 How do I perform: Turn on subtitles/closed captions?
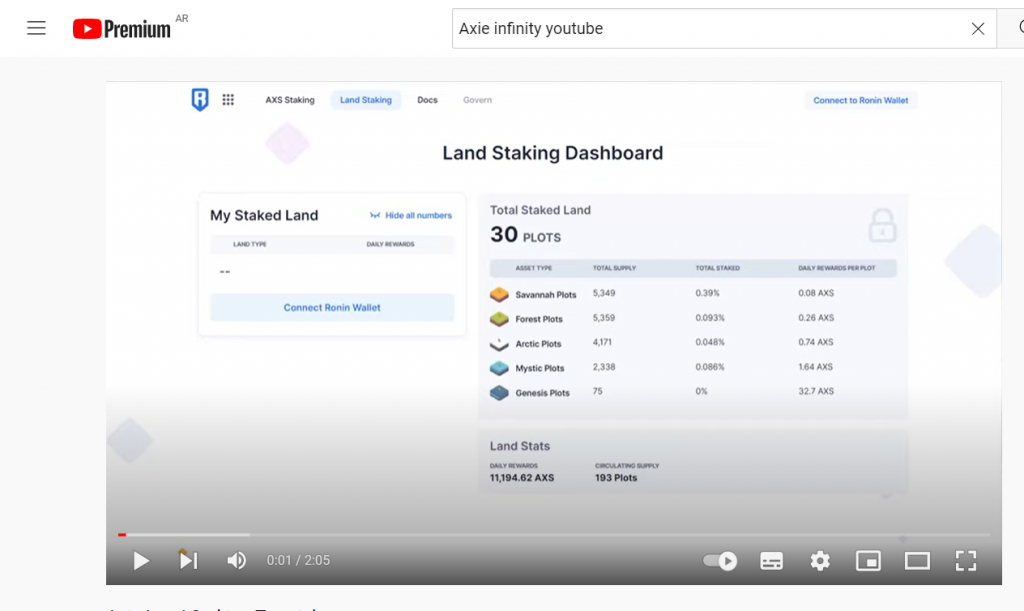pyautogui.click(x=771, y=561)
